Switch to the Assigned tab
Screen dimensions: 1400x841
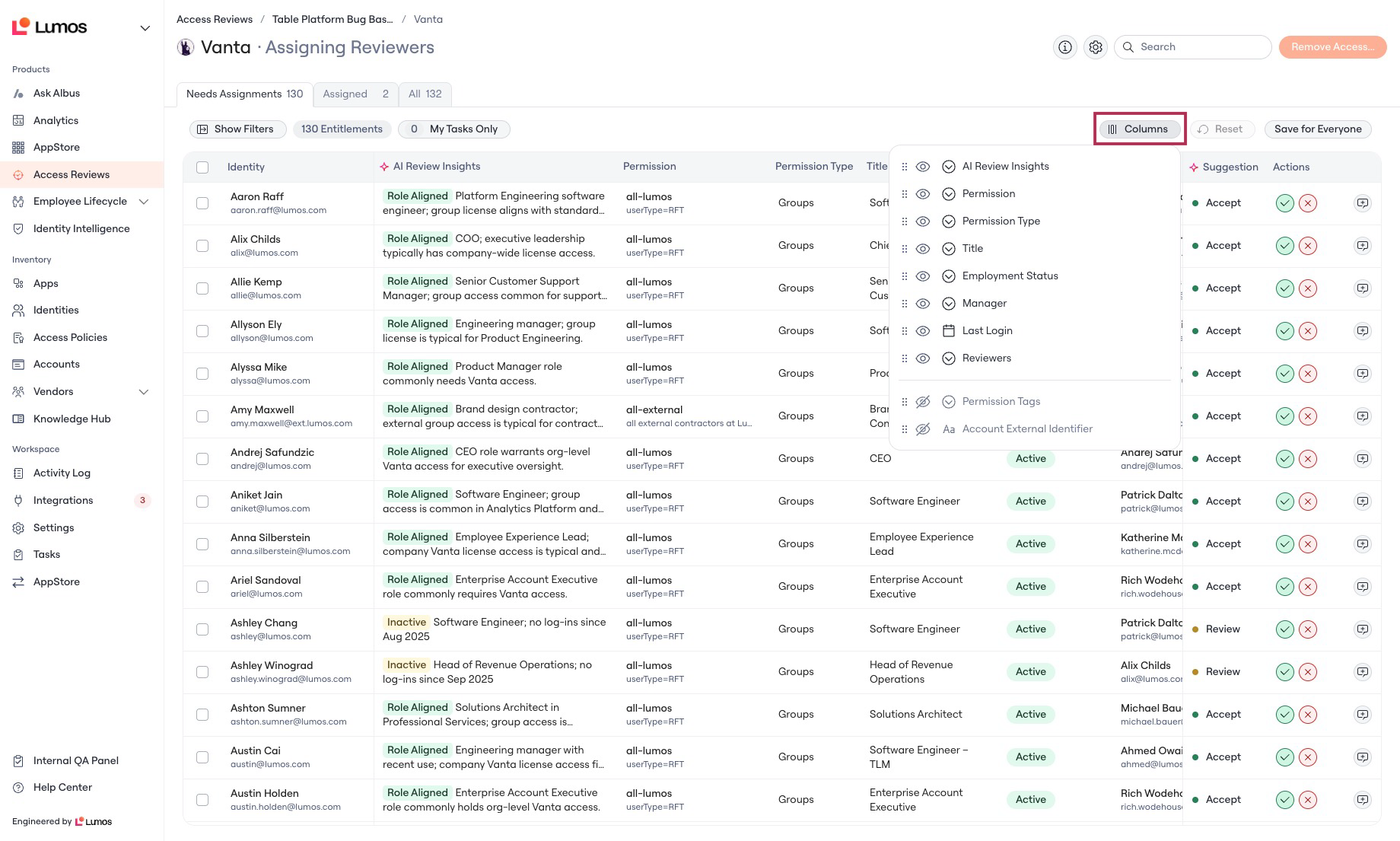[x=355, y=94]
